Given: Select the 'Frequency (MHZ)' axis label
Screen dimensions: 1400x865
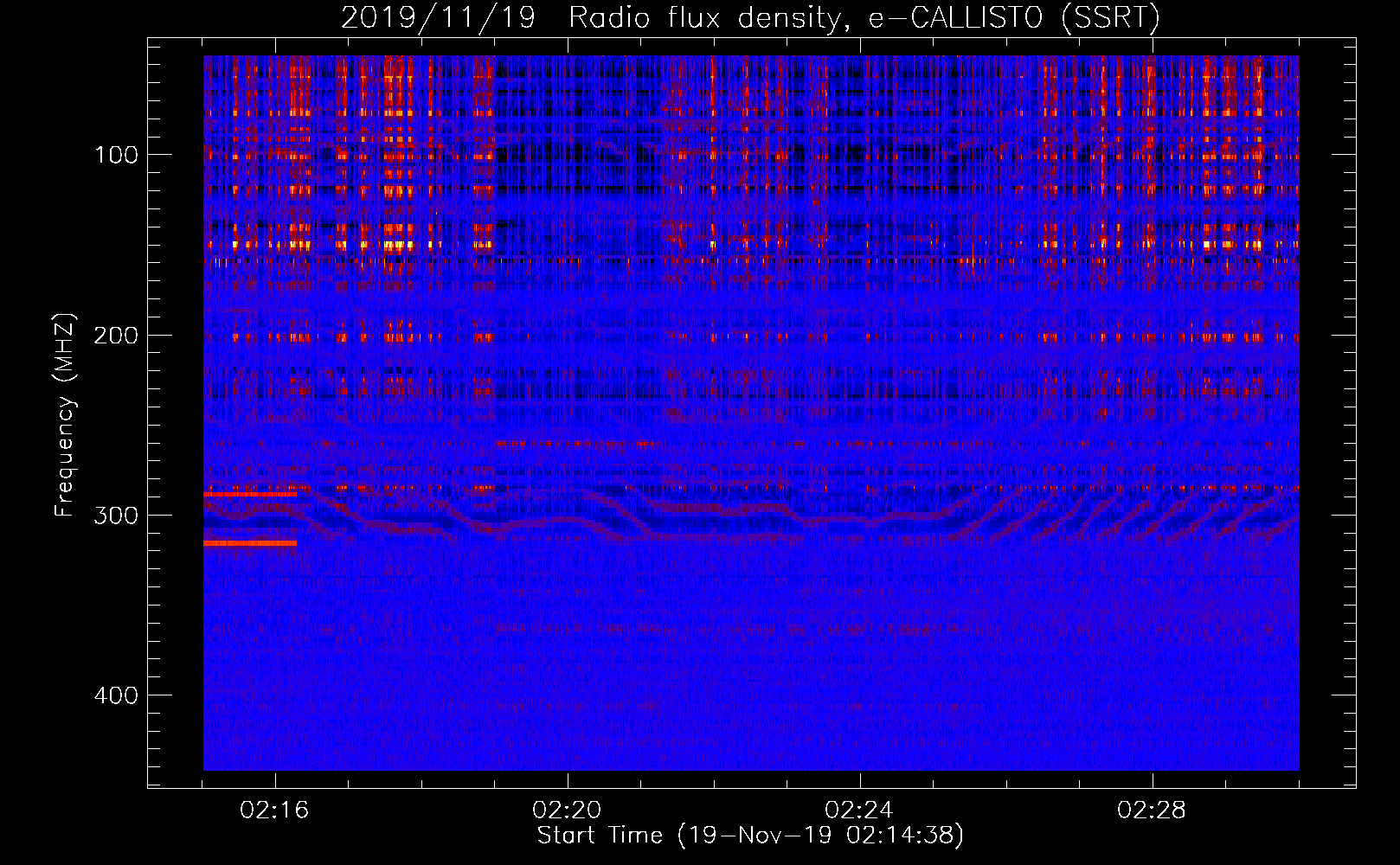Looking at the screenshot, I should tap(65, 414).
